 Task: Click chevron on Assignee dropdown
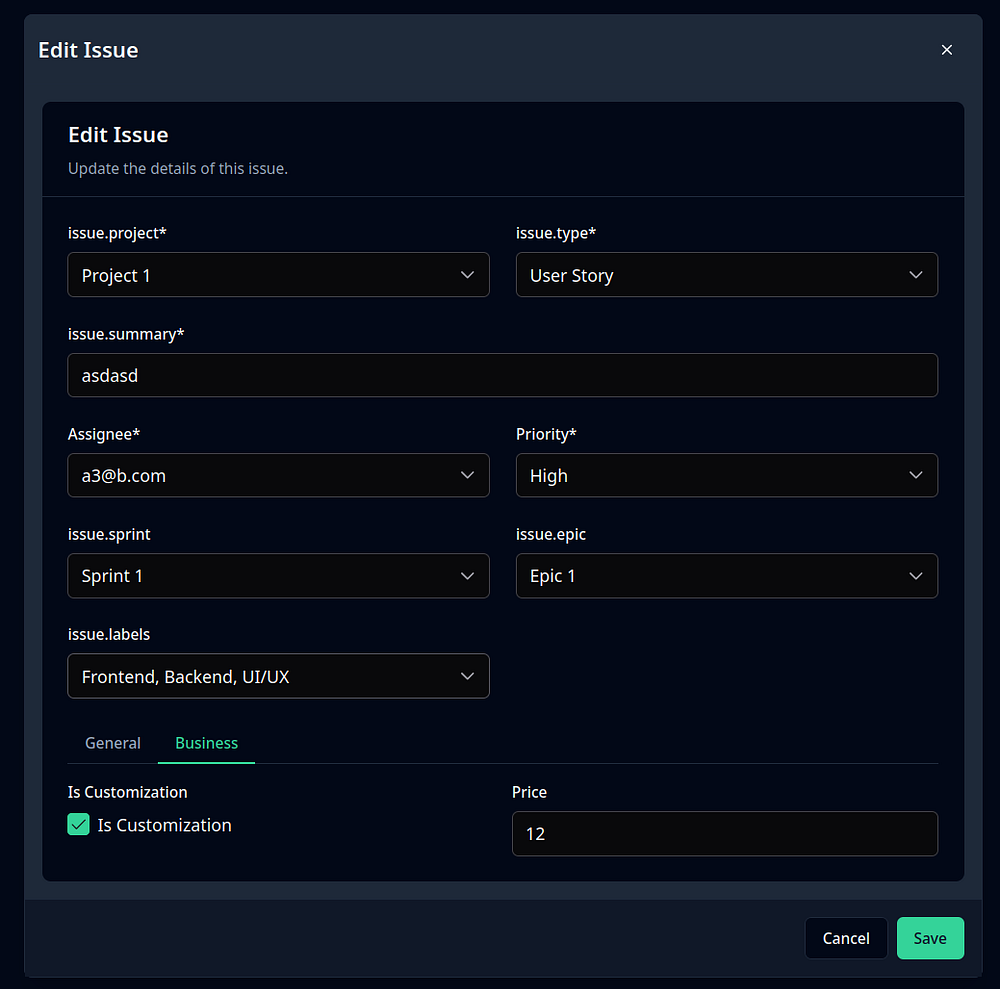pyautogui.click(x=467, y=475)
